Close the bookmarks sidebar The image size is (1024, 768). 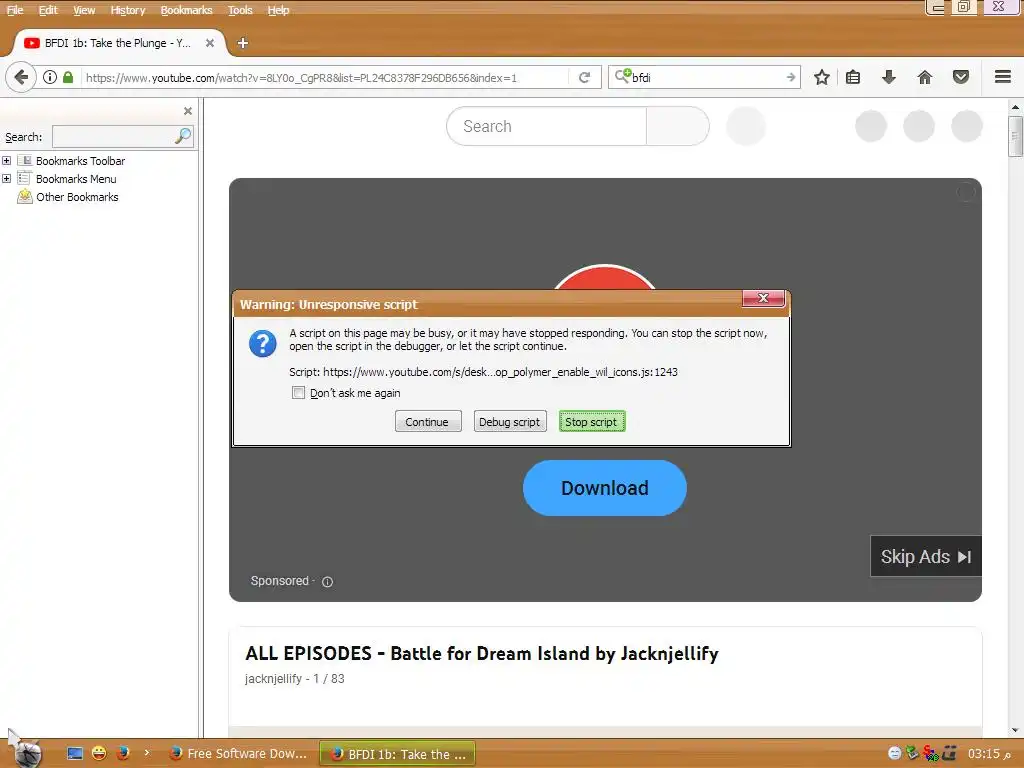coord(187,111)
